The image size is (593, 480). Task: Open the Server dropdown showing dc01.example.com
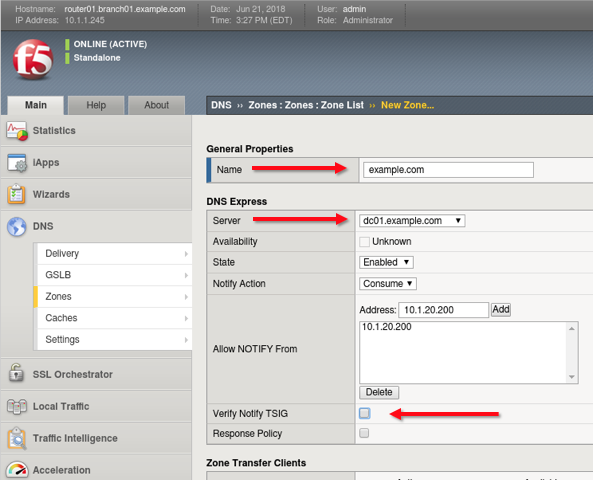click(x=412, y=221)
